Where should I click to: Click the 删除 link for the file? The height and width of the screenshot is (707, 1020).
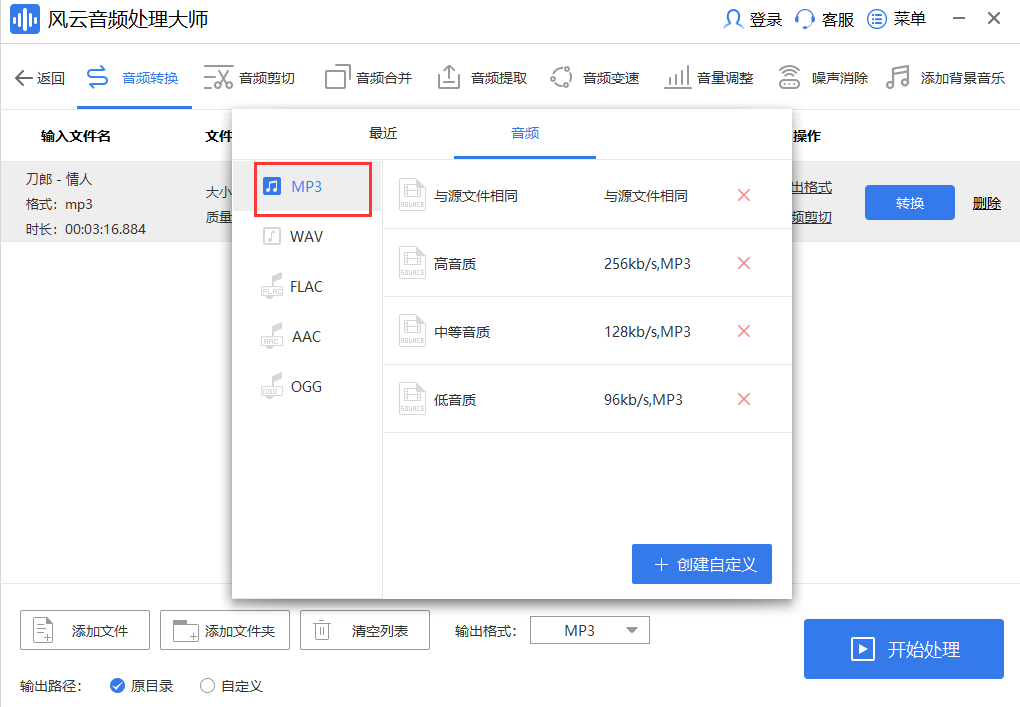tap(987, 204)
